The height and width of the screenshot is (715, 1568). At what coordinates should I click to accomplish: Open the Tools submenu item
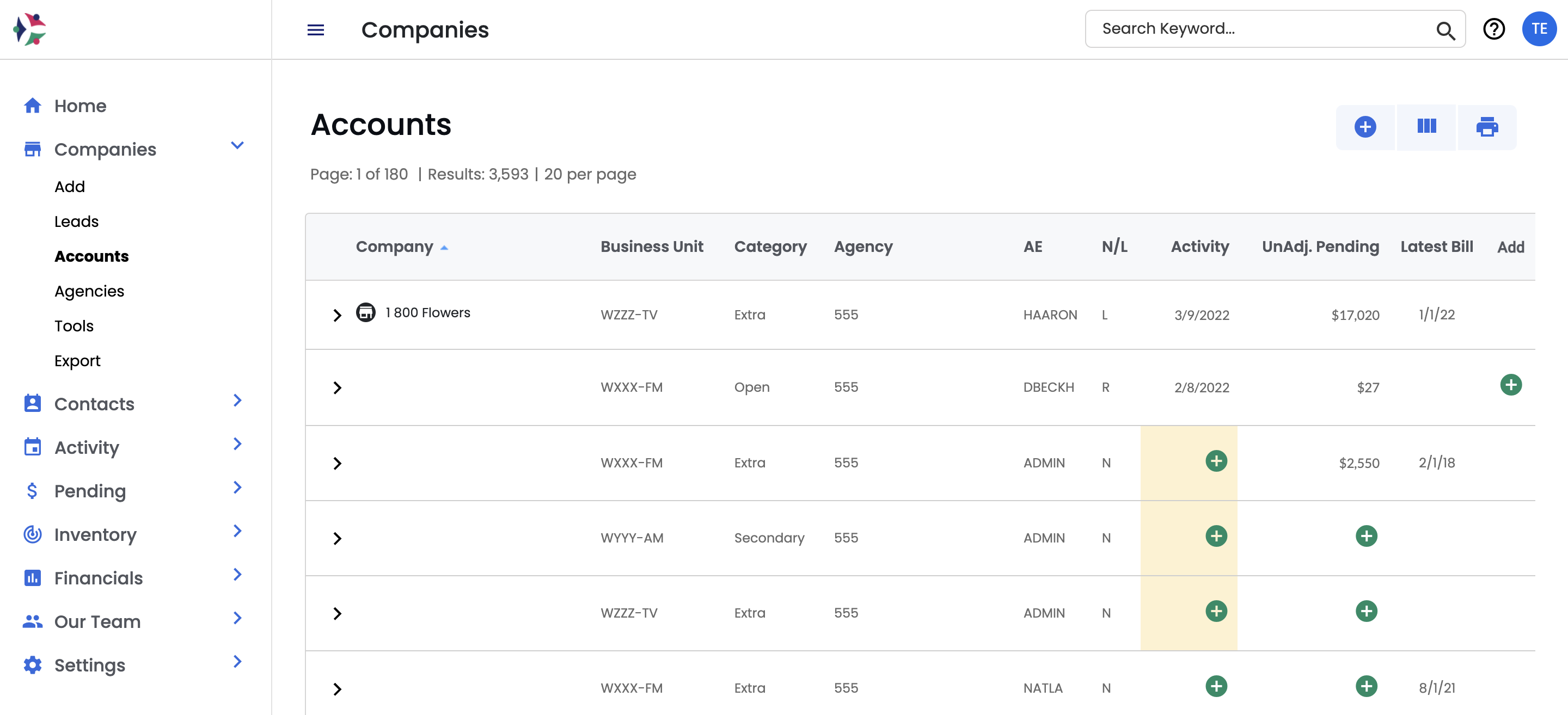point(73,326)
